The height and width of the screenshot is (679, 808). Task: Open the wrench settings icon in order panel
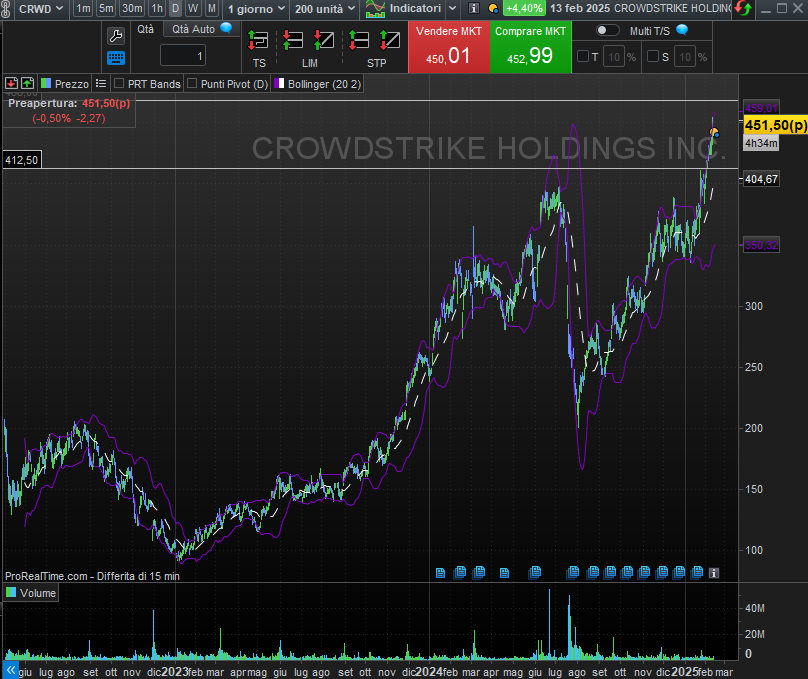(116, 35)
